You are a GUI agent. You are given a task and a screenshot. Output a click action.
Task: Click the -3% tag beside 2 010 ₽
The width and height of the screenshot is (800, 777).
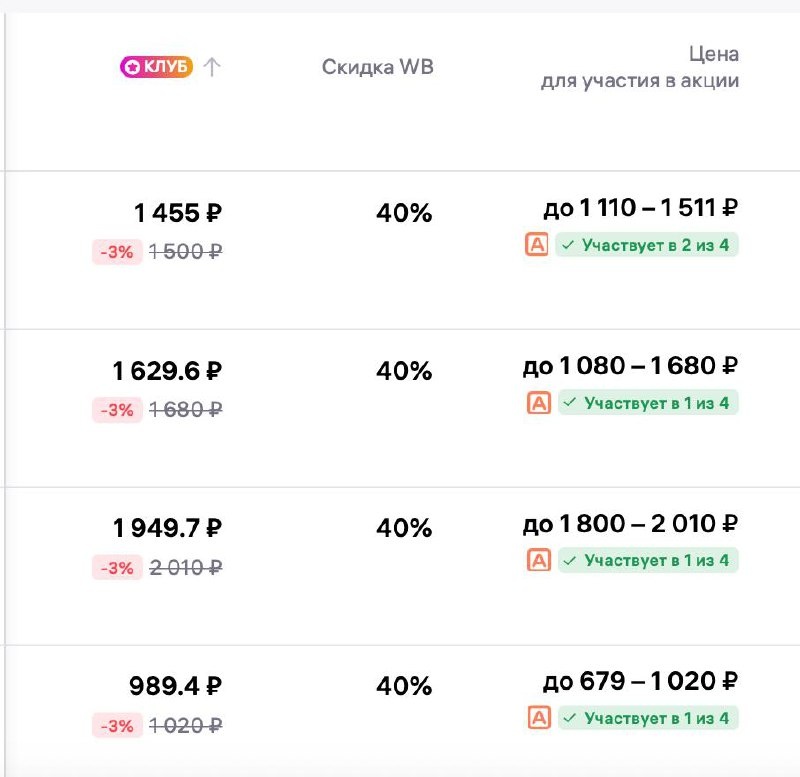click(118, 568)
